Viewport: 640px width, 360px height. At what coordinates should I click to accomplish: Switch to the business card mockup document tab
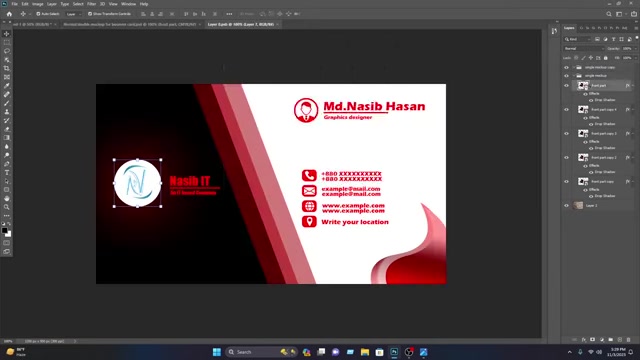(x=130, y=24)
